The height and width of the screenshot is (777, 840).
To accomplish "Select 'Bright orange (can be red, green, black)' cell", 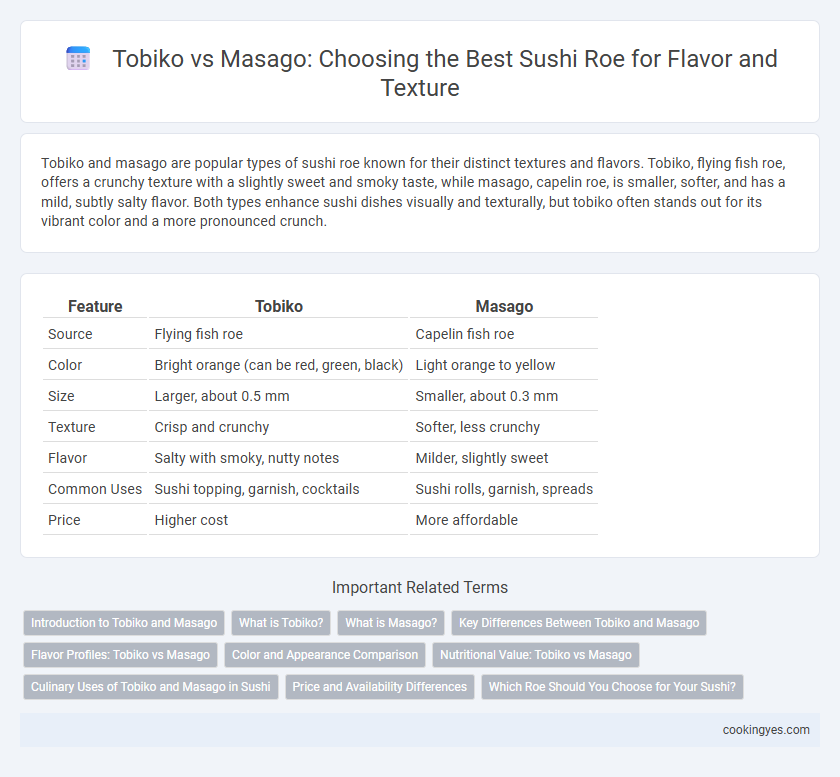I will tap(279, 365).
